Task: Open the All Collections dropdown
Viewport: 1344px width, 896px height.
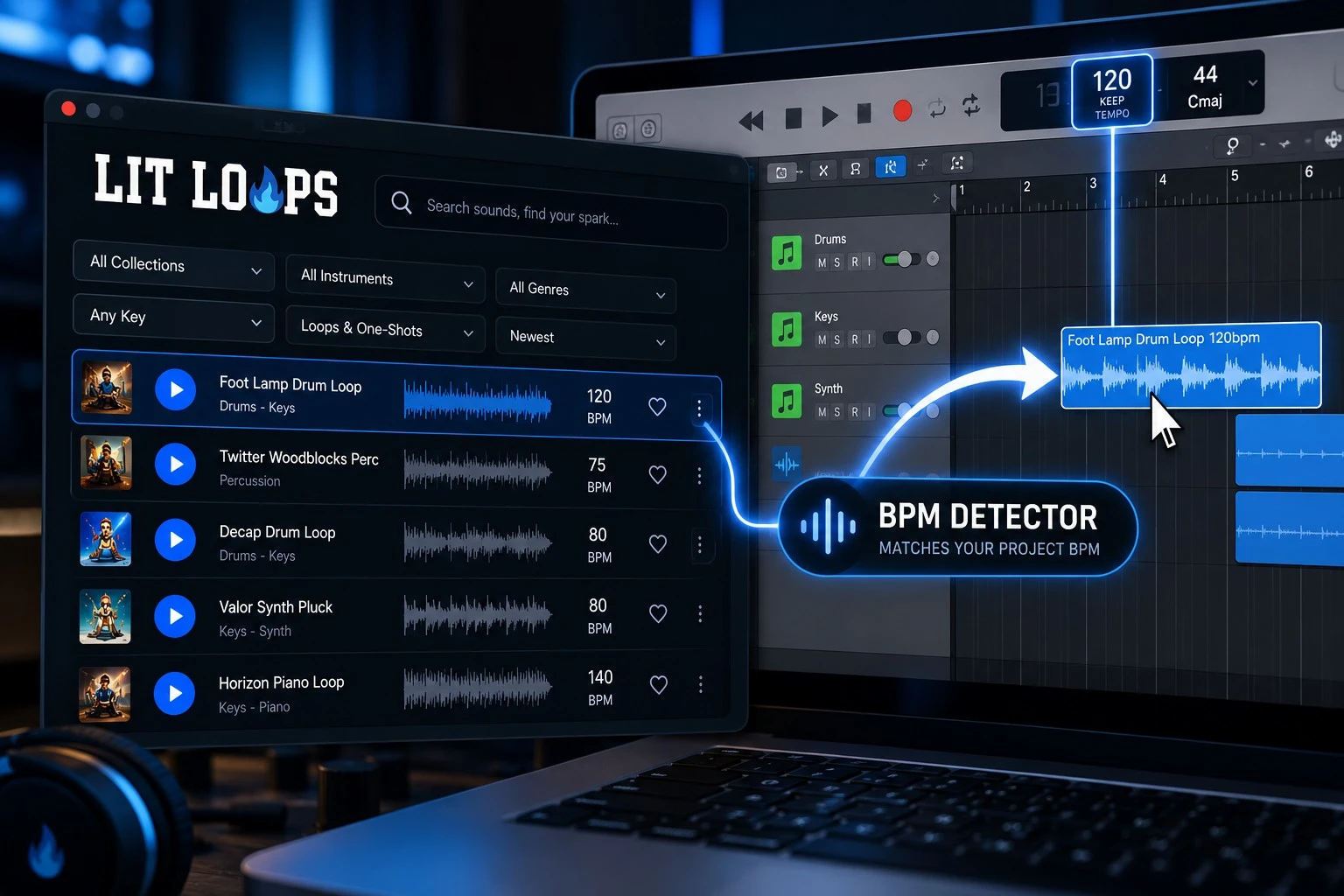Action: pyautogui.click(x=174, y=265)
